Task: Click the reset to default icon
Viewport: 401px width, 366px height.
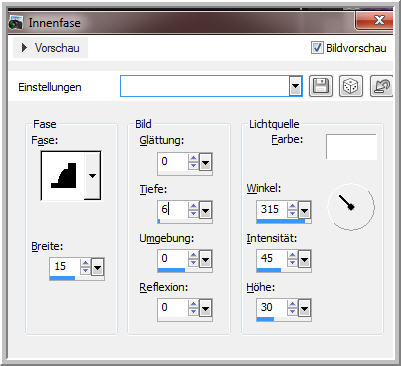Action: pyautogui.click(x=381, y=86)
